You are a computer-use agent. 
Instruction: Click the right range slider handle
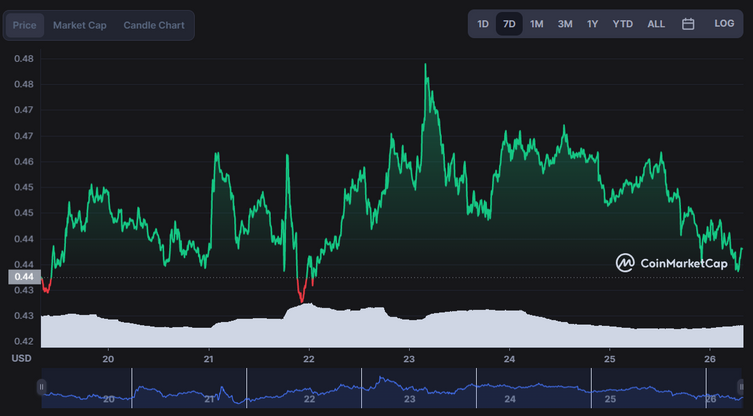(x=741, y=387)
